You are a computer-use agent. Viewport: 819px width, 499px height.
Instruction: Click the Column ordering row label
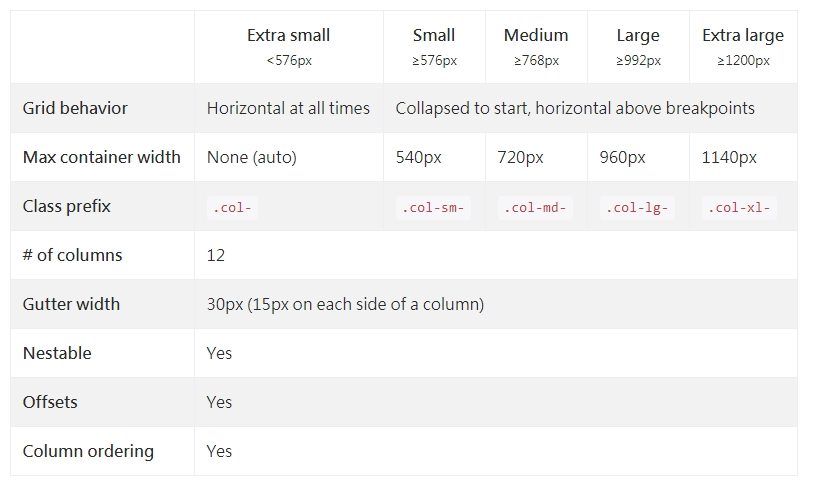[88, 451]
